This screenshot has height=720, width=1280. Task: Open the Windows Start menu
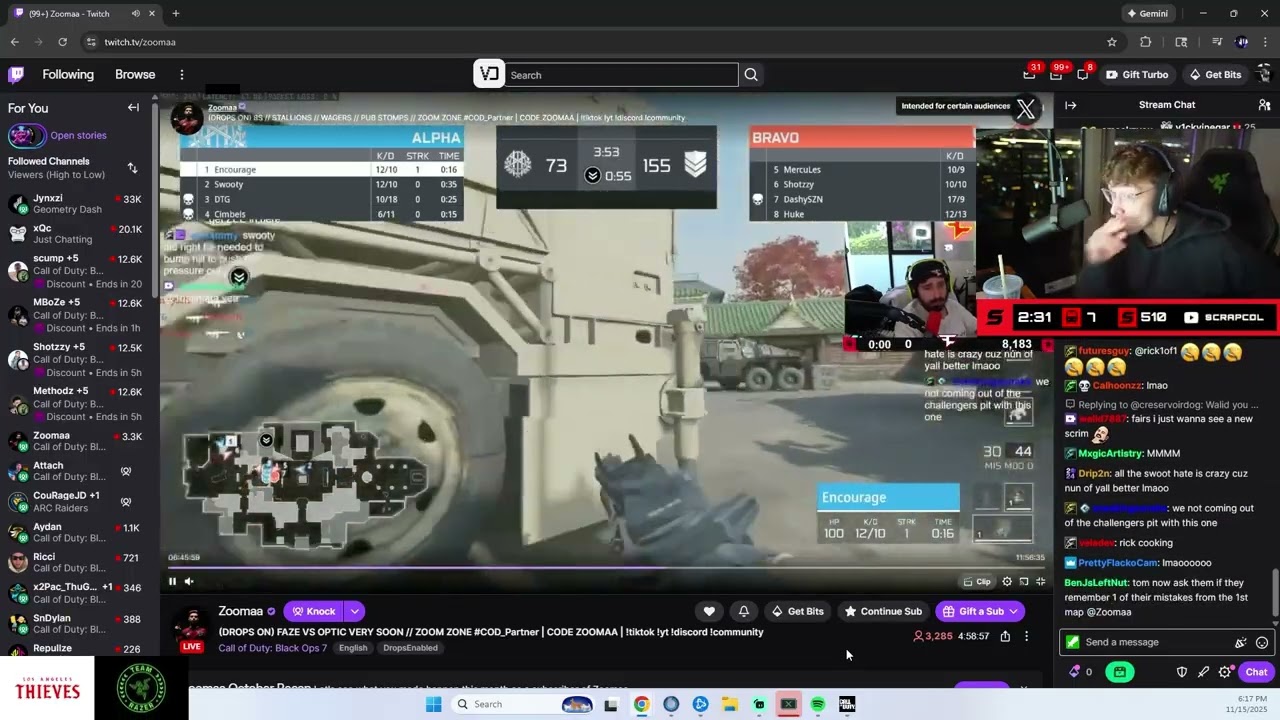click(x=433, y=704)
